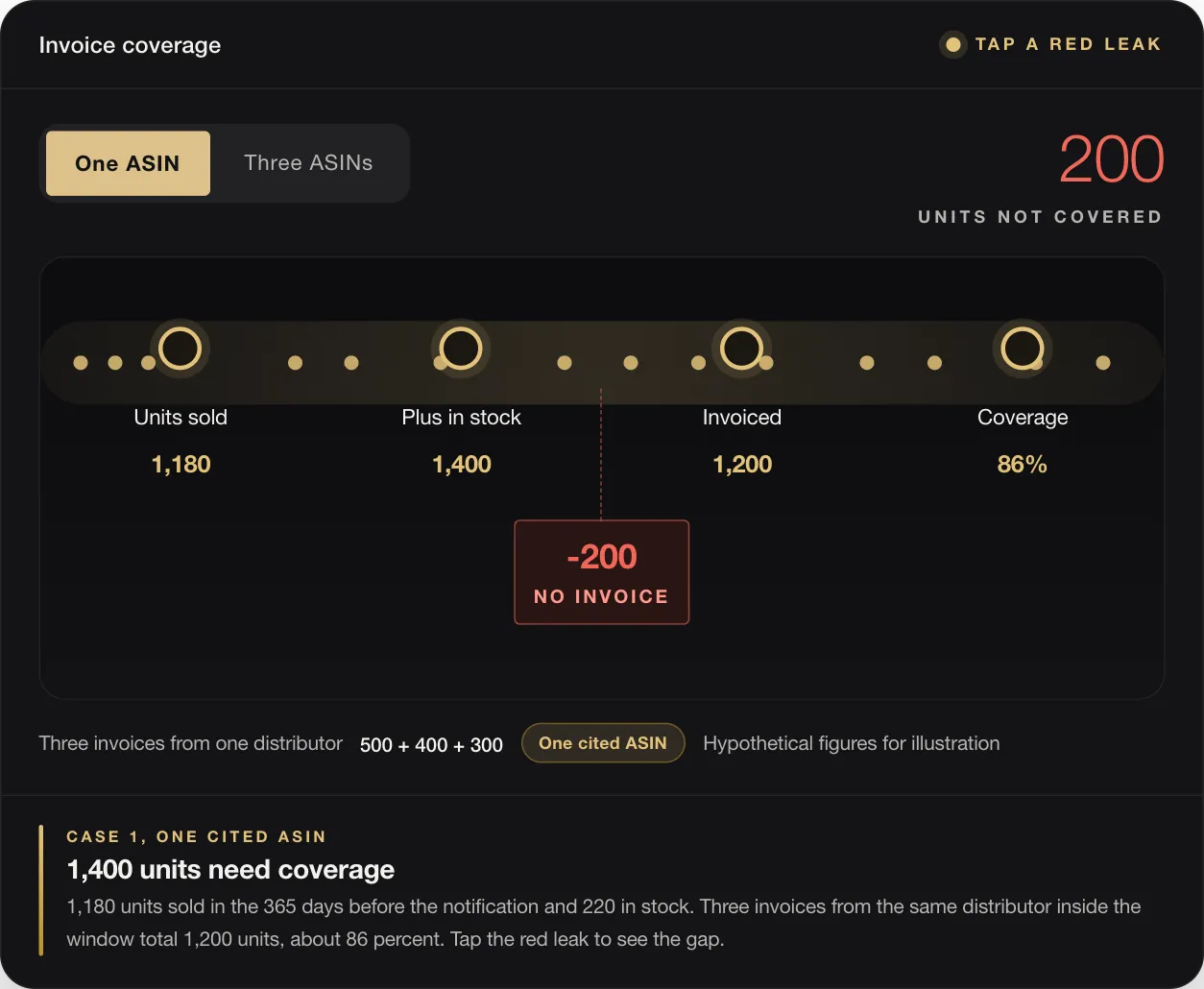Image resolution: width=1204 pixels, height=989 pixels.
Task: Click the Coverage ring marker
Action: pos(1023,349)
